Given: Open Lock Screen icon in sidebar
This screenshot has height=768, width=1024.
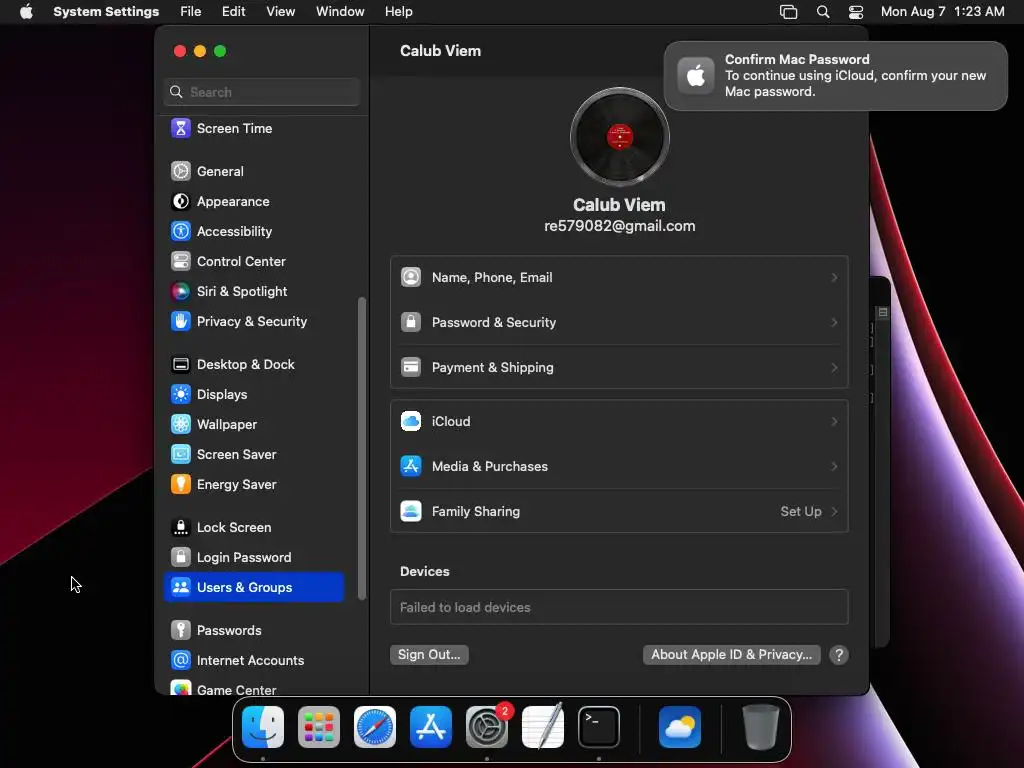Looking at the screenshot, I should (180, 527).
